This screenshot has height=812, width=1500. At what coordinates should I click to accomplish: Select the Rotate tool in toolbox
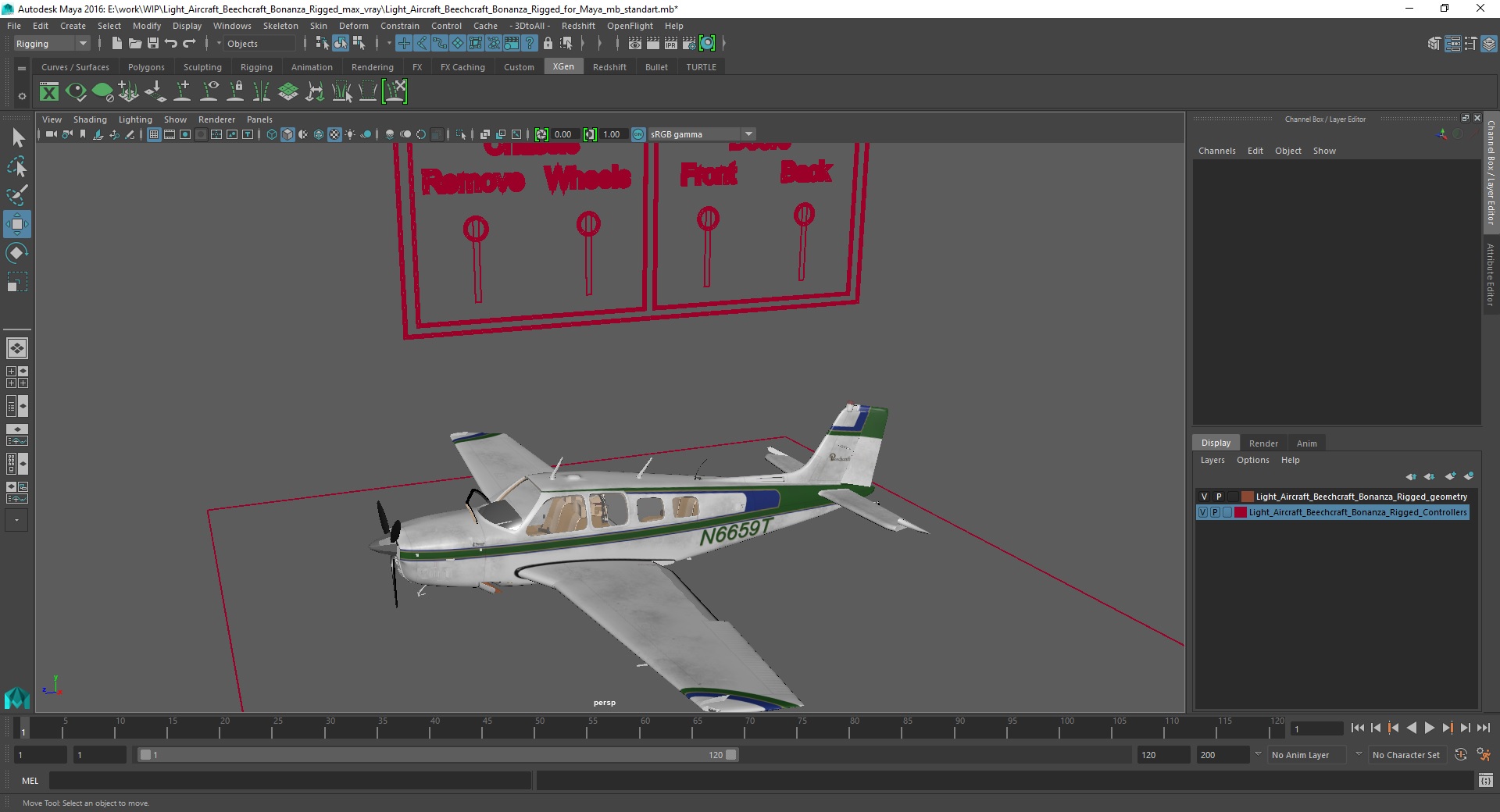point(17,253)
